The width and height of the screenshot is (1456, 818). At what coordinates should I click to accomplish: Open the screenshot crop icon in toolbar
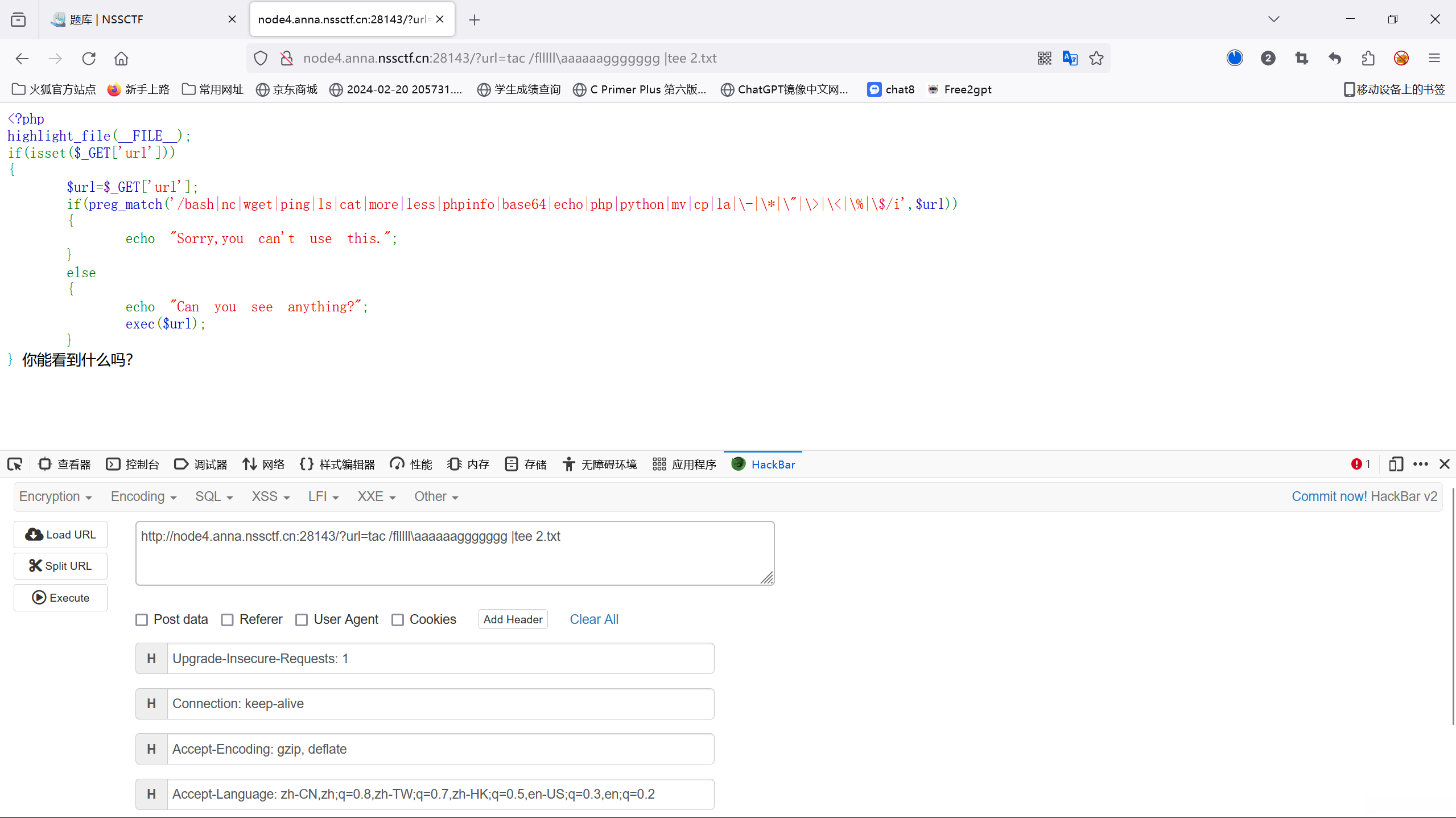[x=1301, y=58]
